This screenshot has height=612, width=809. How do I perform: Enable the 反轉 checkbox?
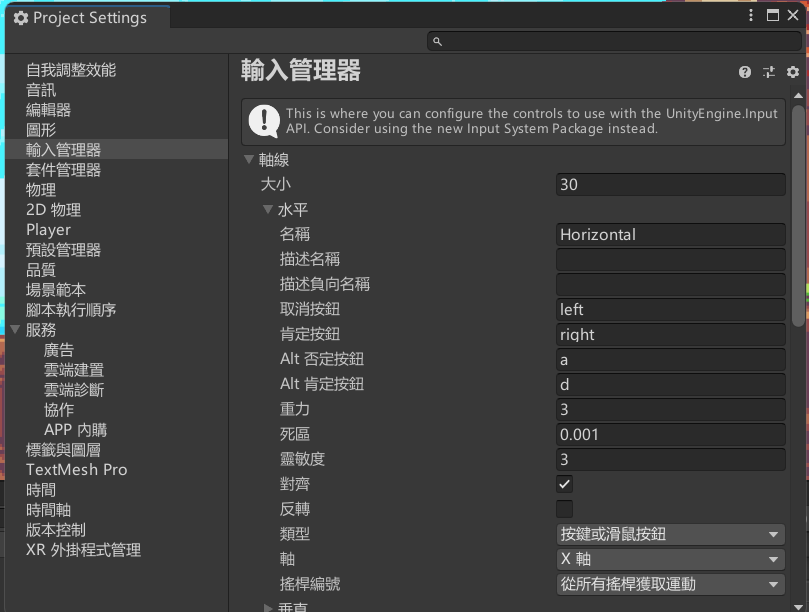564,509
